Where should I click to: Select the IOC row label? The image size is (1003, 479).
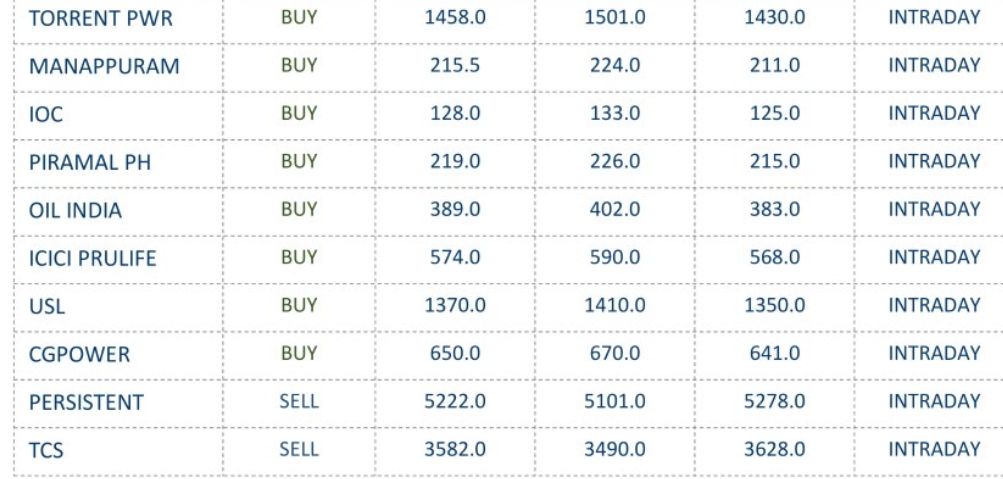46,114
